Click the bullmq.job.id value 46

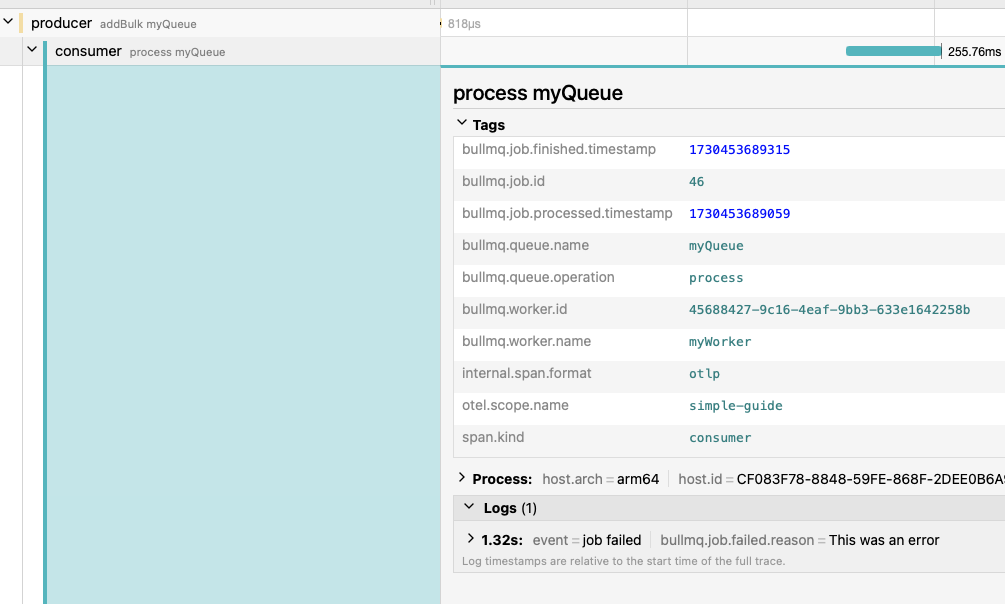tap(697, 182)
